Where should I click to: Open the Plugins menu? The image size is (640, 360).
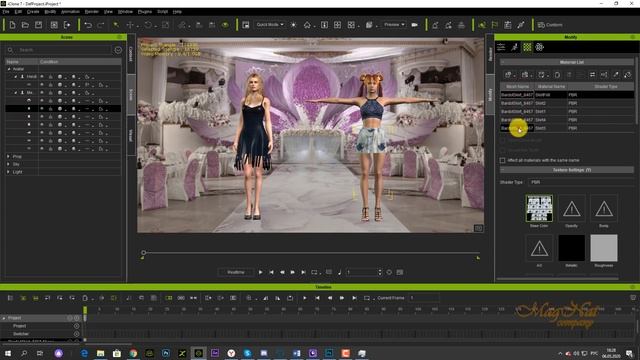[144, 12]
